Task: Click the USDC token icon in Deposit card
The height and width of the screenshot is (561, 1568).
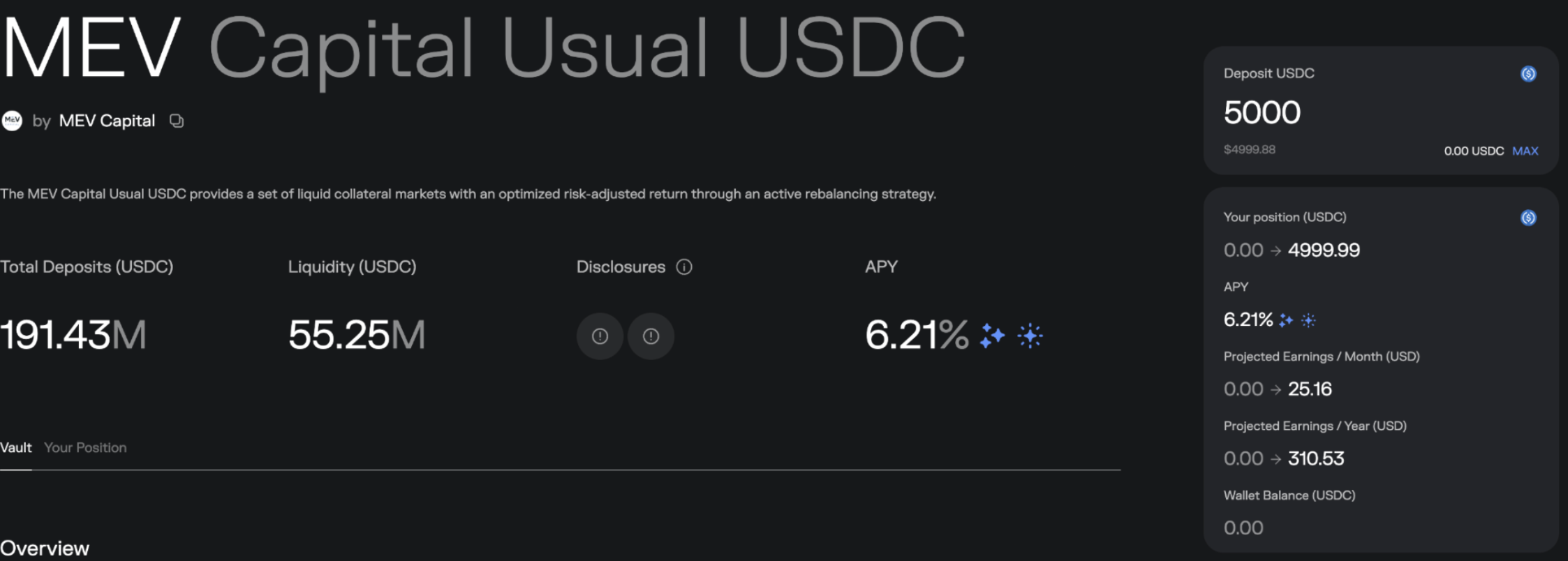Action: pos(1528,74)
